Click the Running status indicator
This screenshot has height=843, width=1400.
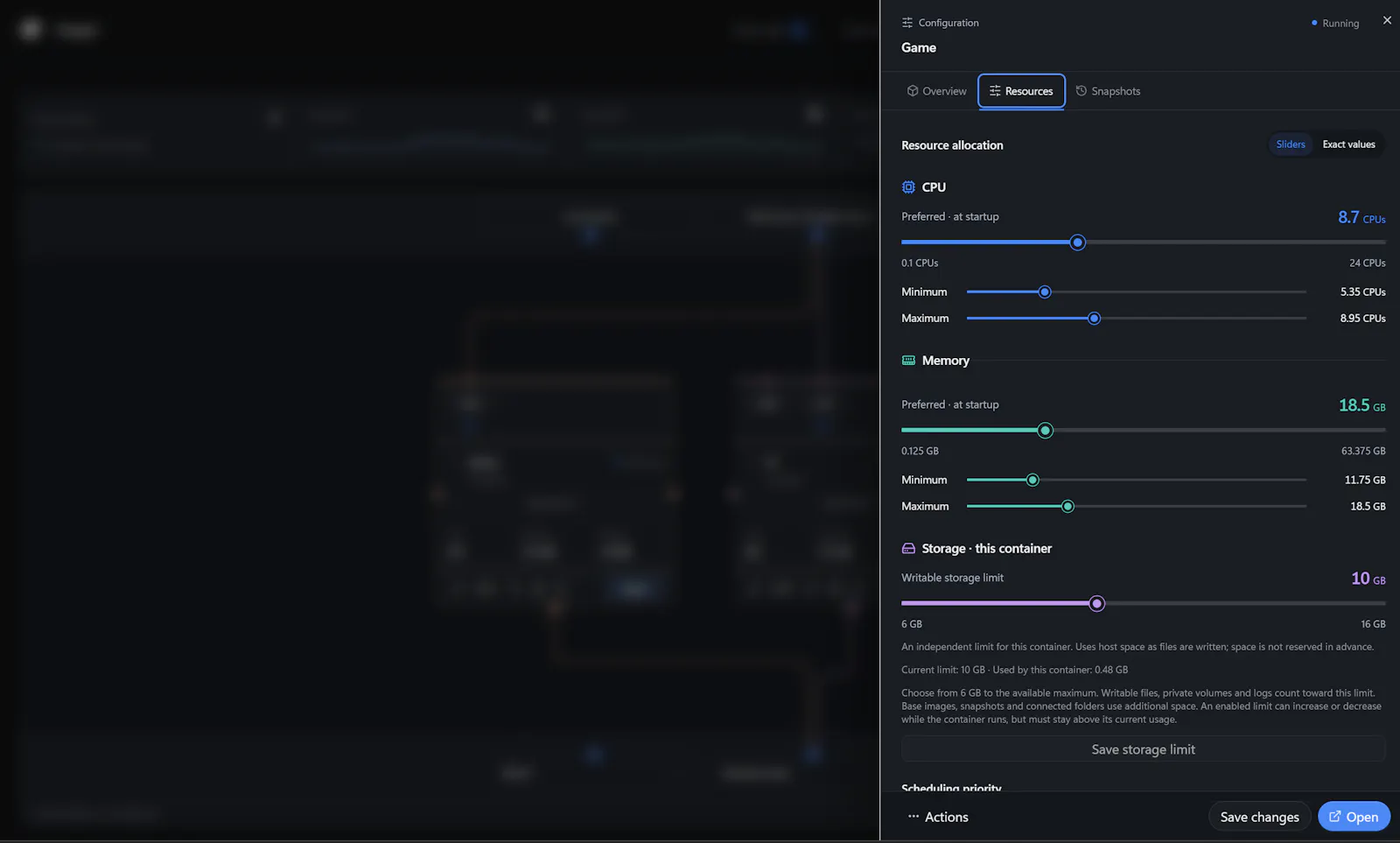tap(1335, 24)
